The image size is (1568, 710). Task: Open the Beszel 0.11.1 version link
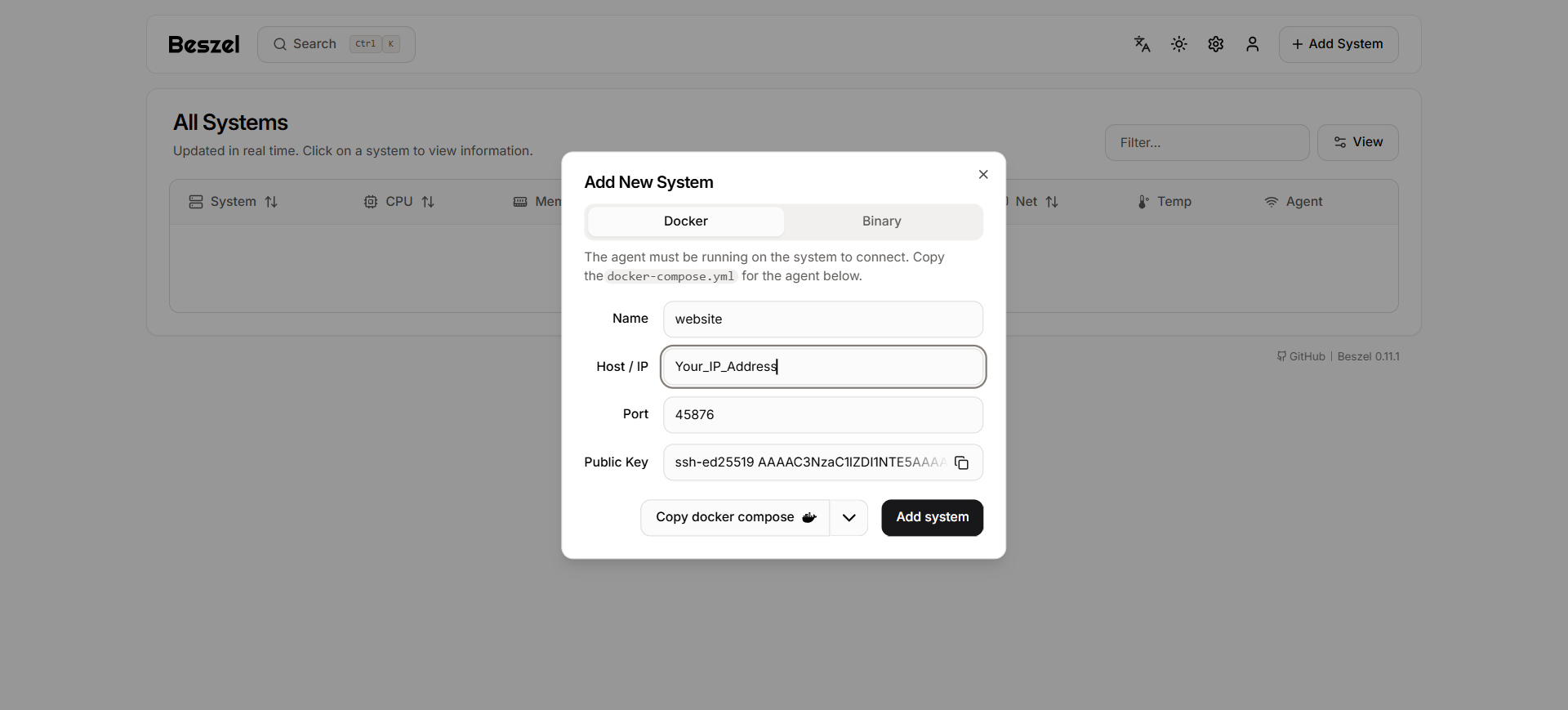click(x=1369, y=356)
